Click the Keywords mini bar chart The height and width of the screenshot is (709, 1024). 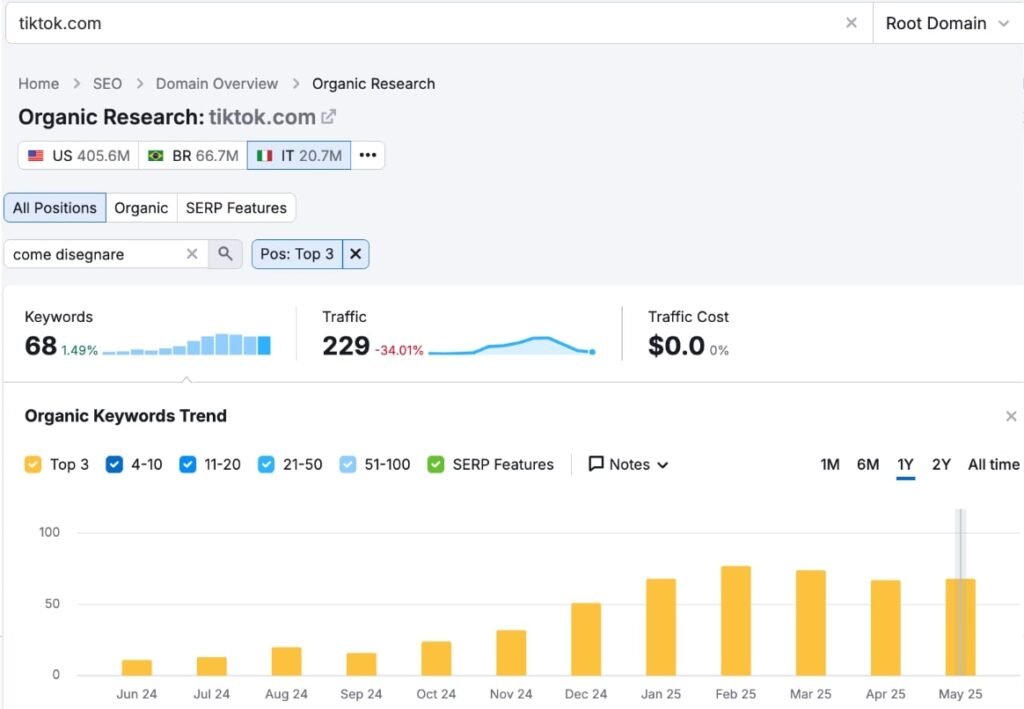coord(187,344)
